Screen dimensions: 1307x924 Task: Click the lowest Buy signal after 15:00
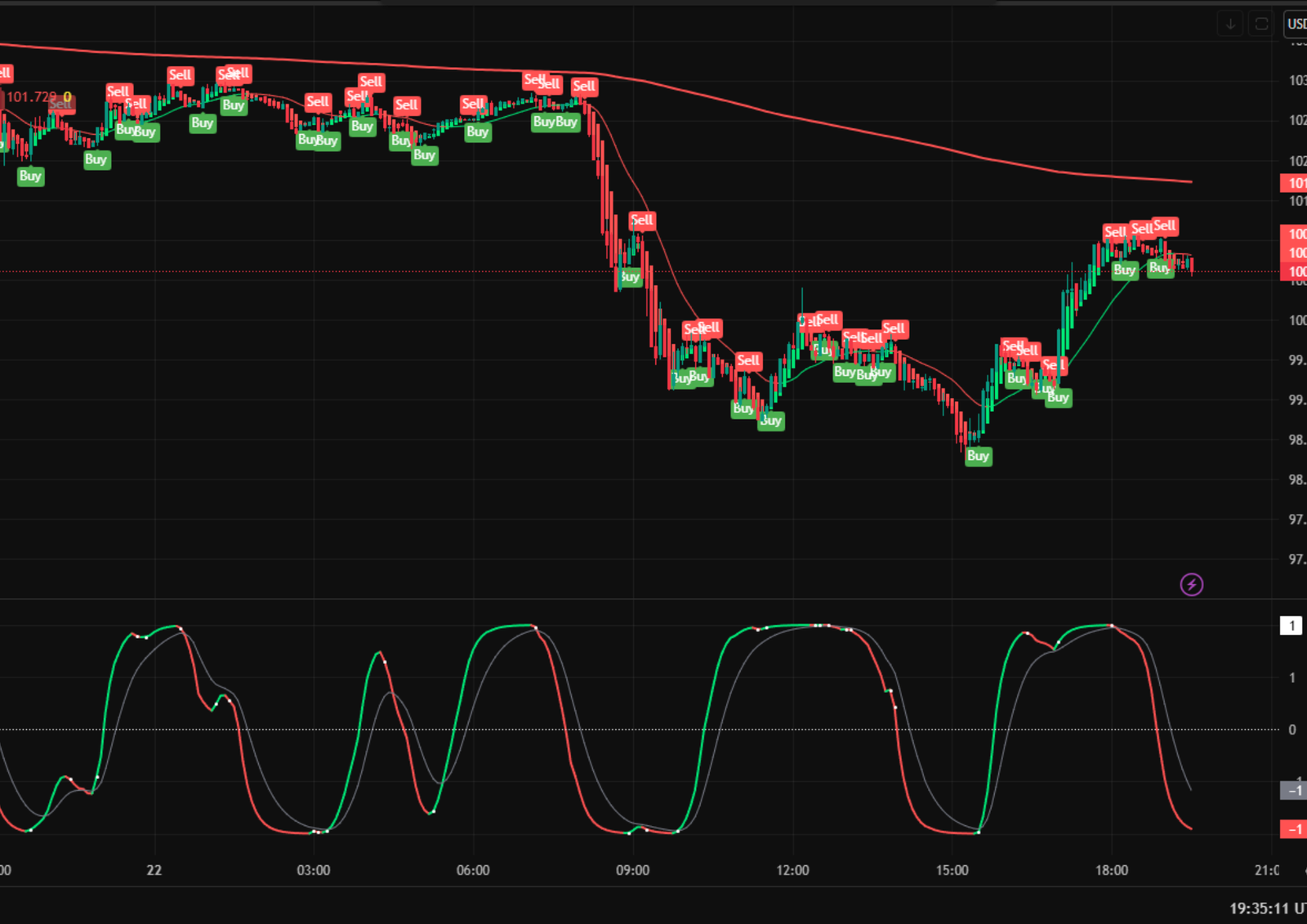click(978, 456)
